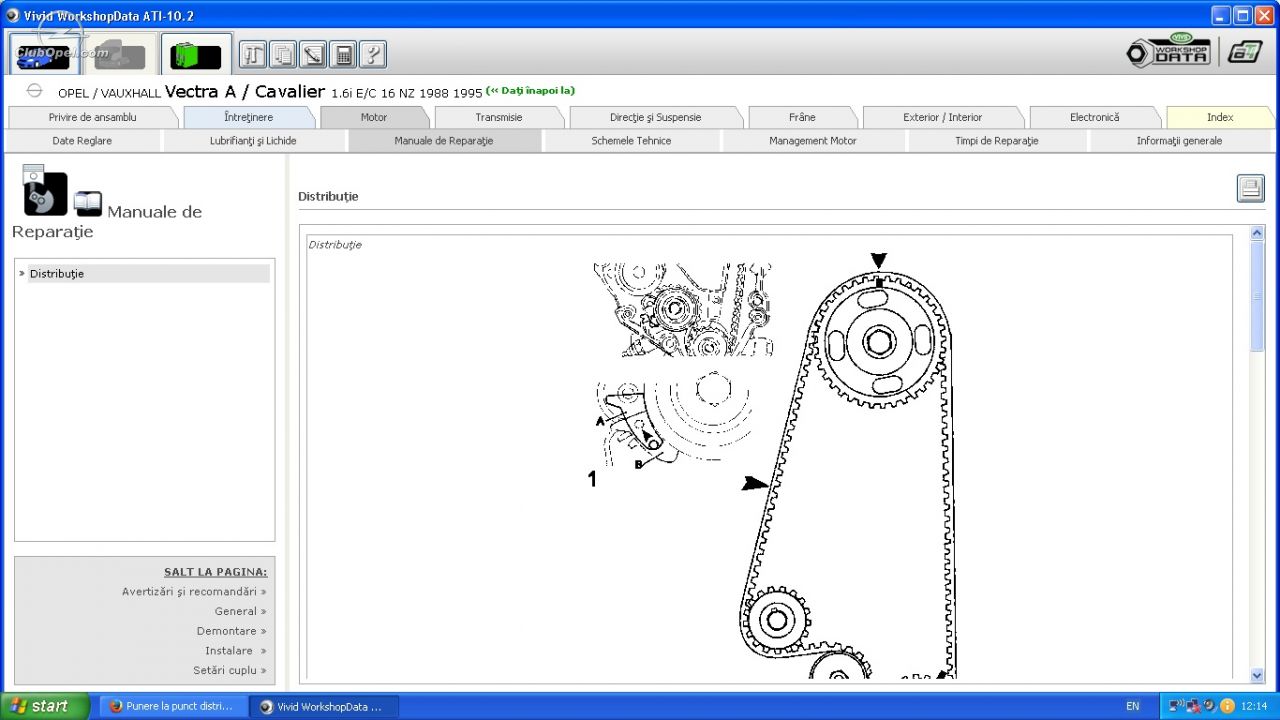Screen dimensions: 1280x720
Task: Click the circle icon beside OPEL / VAUXHALL
Action: tap(34, 91)
